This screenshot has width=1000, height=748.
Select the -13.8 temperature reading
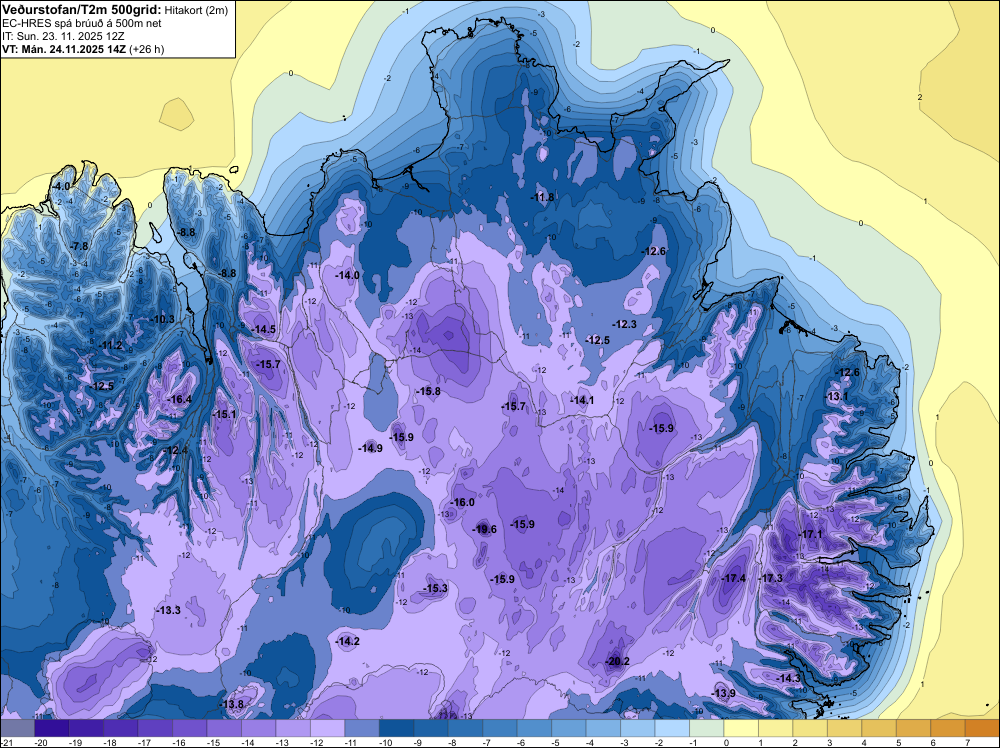(232, 705)
